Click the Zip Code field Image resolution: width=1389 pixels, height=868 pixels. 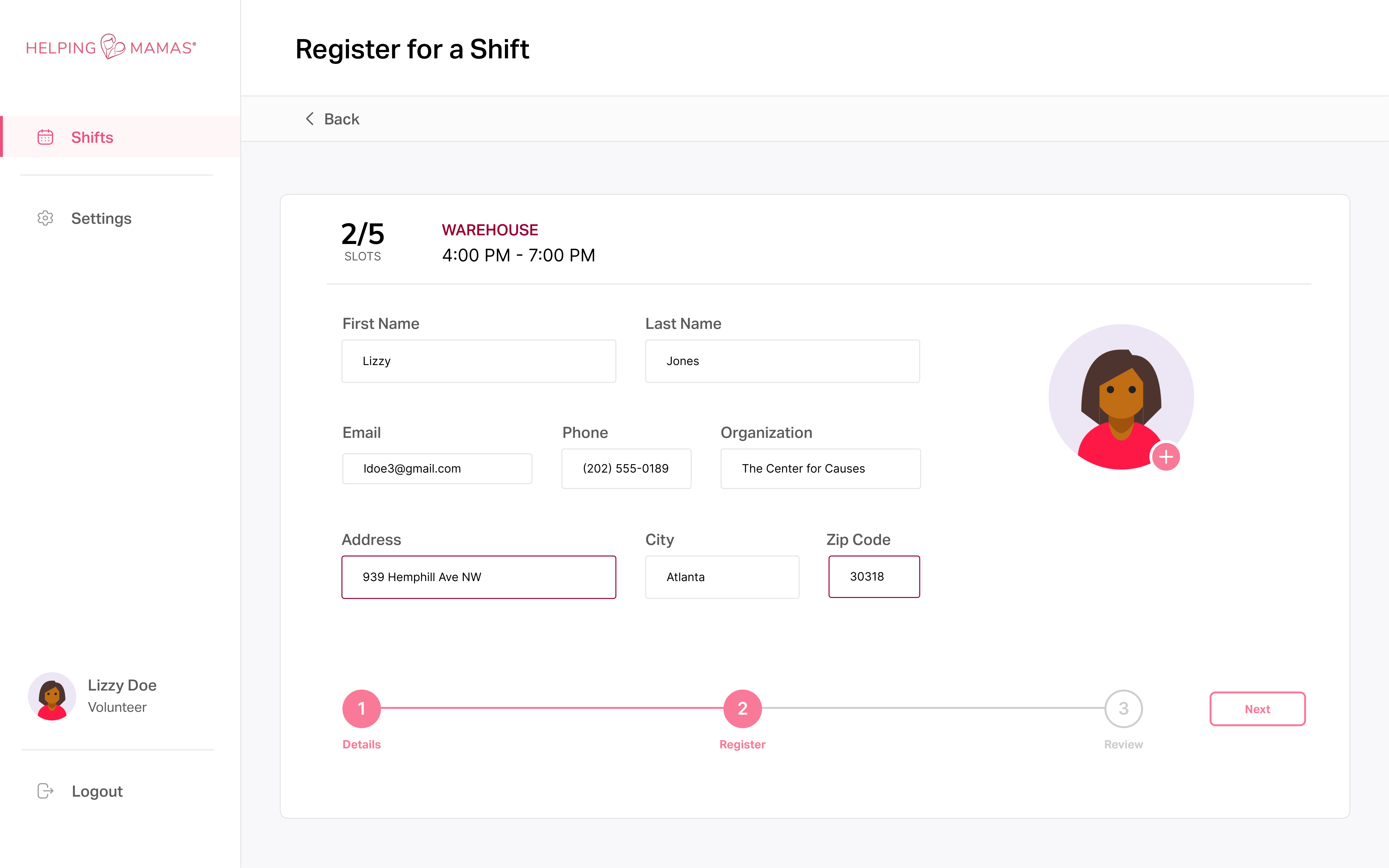click(x=874, y=576)
